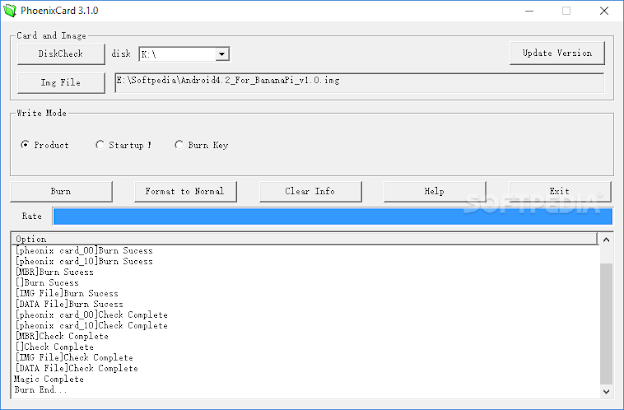Select the Burn Key radio option
This screenshot has width=624, height=410.
(x=201, y=145)
